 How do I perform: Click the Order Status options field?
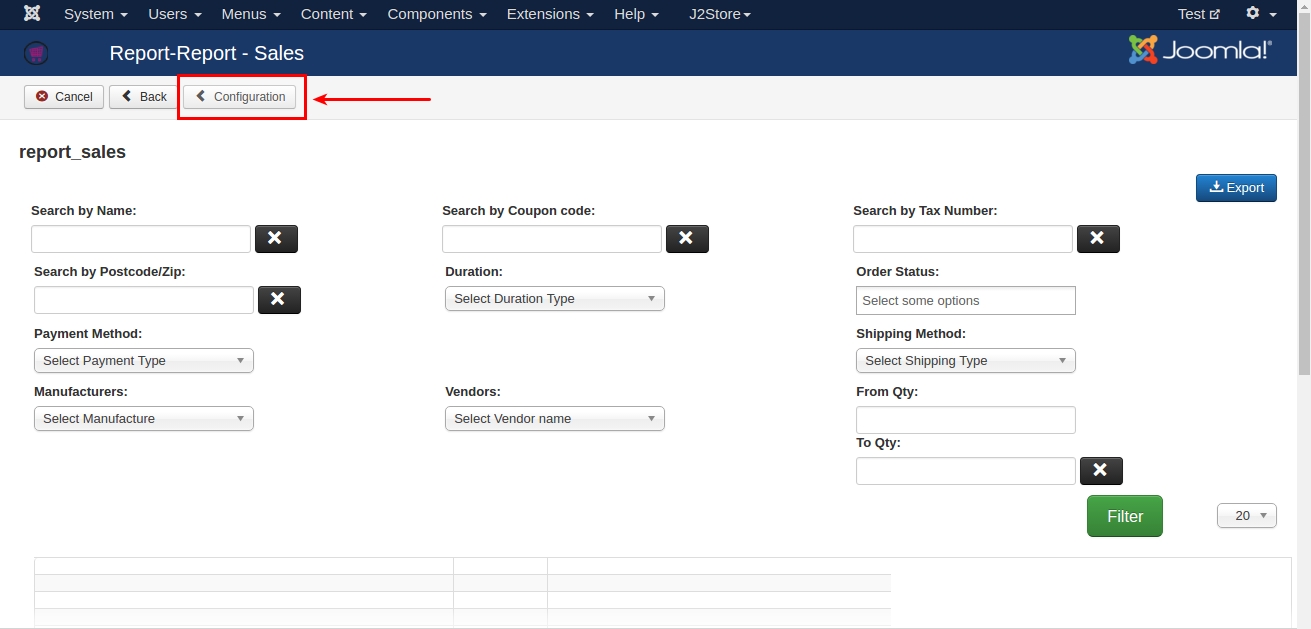(965, 301)
